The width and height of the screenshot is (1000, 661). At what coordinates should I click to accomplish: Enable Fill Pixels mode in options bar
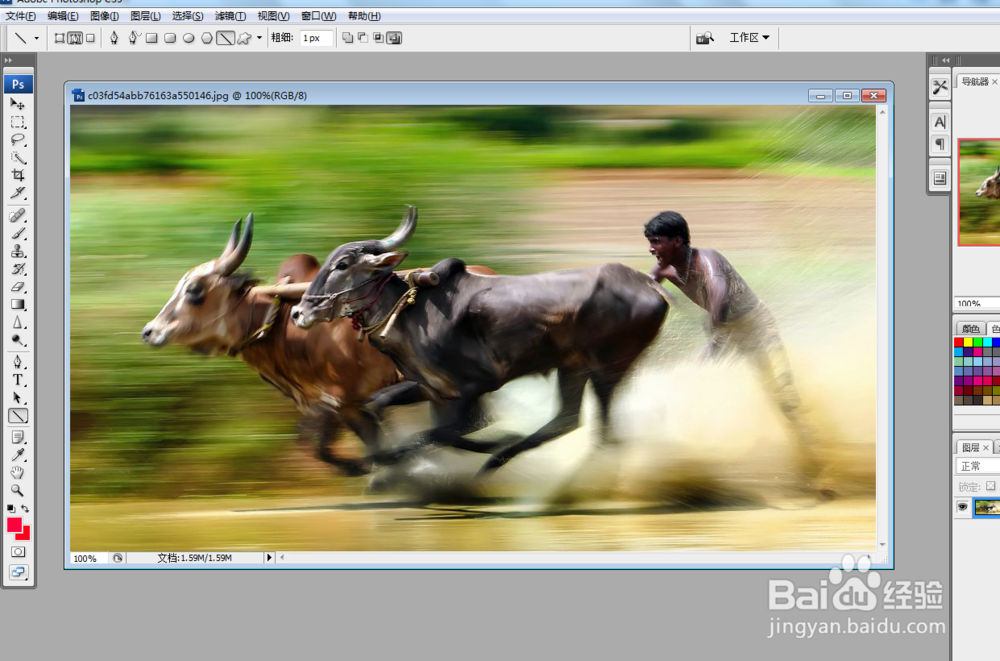pyautogui.click(x=91, y=38)
